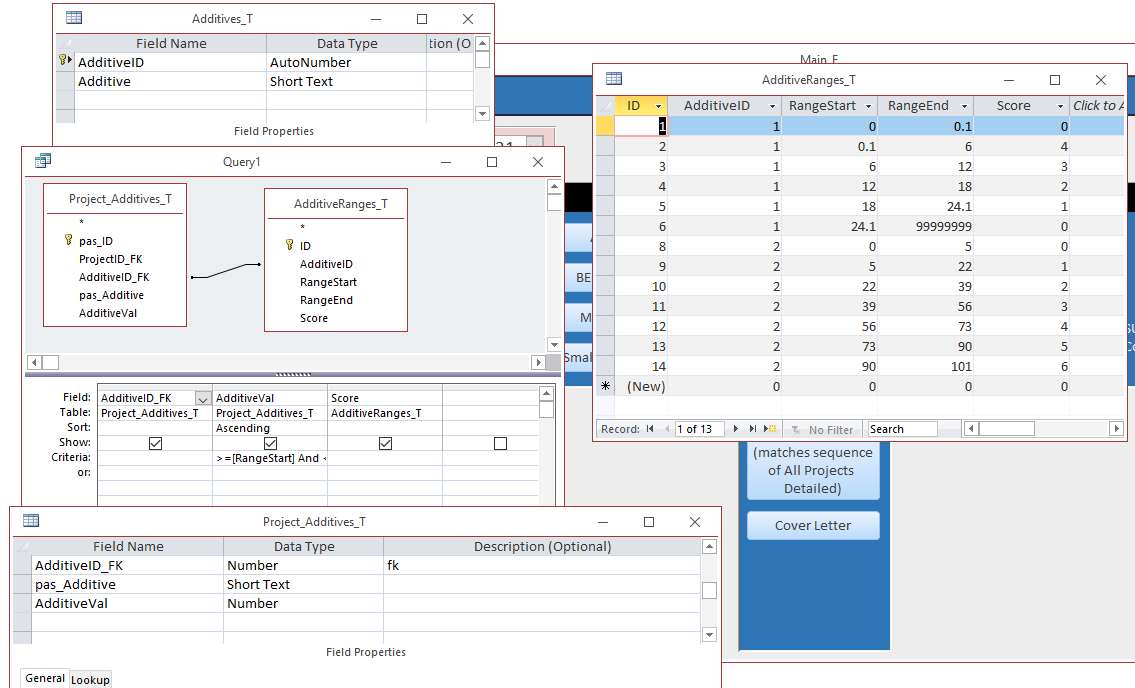Select ProjectID_FK in Project_Additives_T field list
Viewport: 1135px width, 688px height.
111,259
